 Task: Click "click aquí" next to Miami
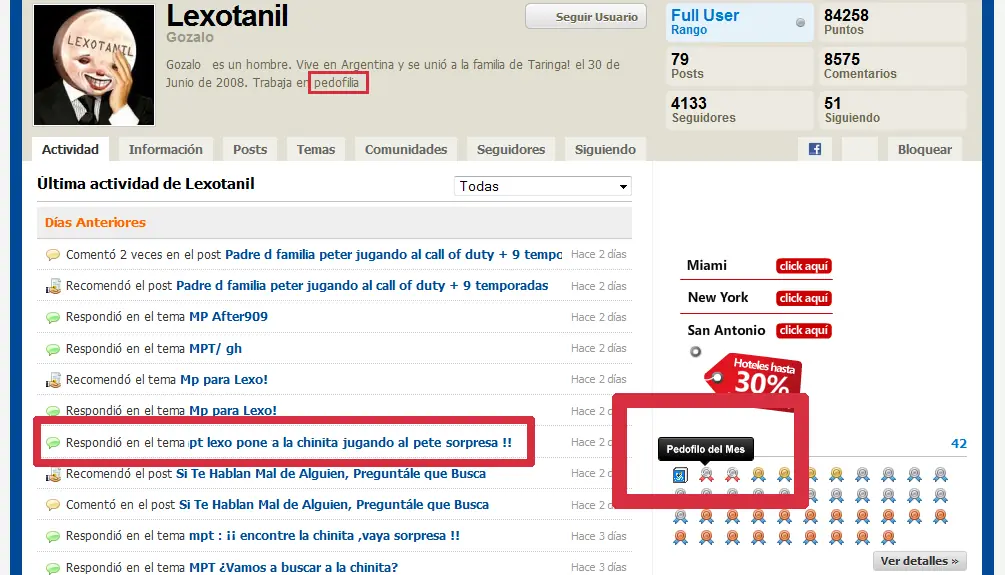click(x=804, y=266)
